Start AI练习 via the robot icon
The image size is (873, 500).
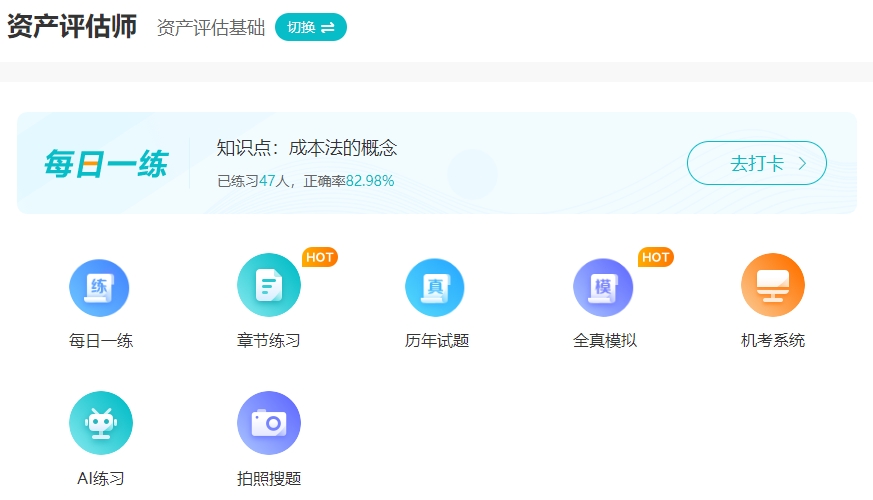[100, 423]
